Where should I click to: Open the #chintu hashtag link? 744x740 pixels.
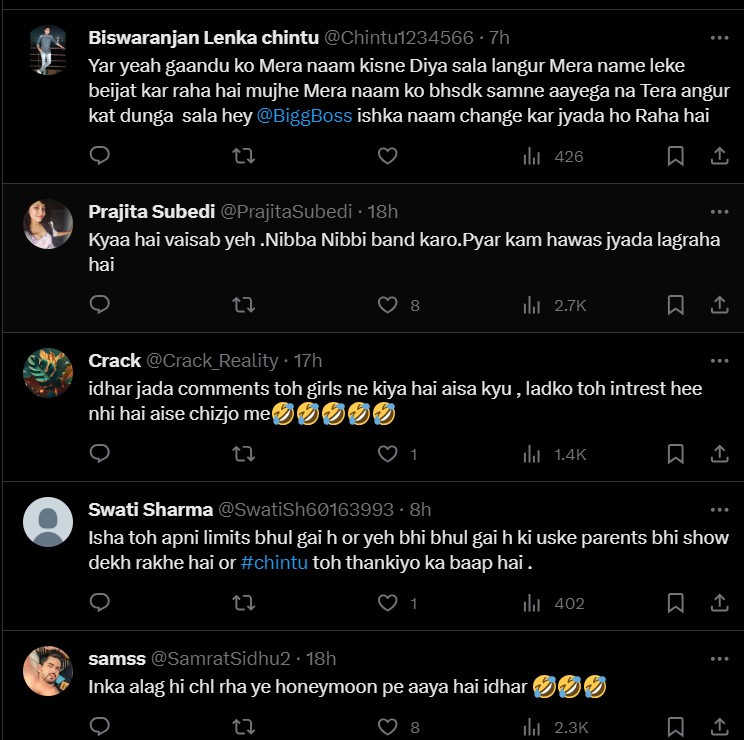[274, 563]
